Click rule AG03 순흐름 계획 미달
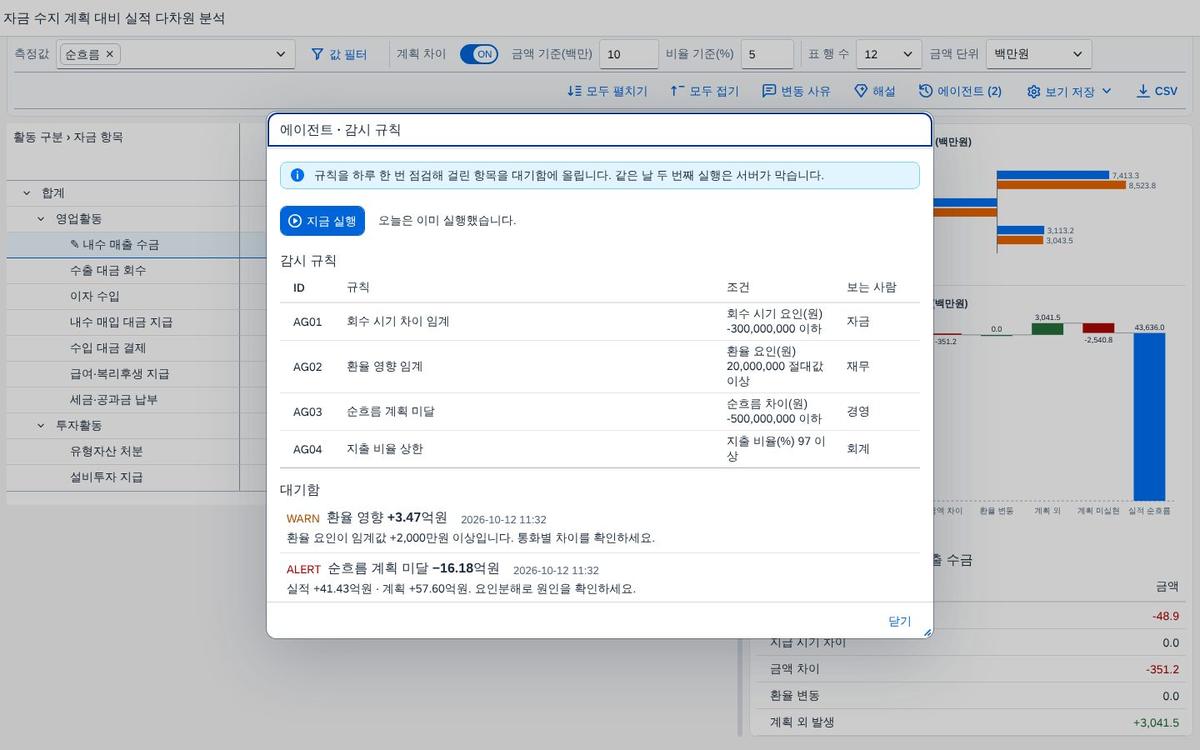The height and width of the screenshot is (750, 1200). click(x=600, y=412)
